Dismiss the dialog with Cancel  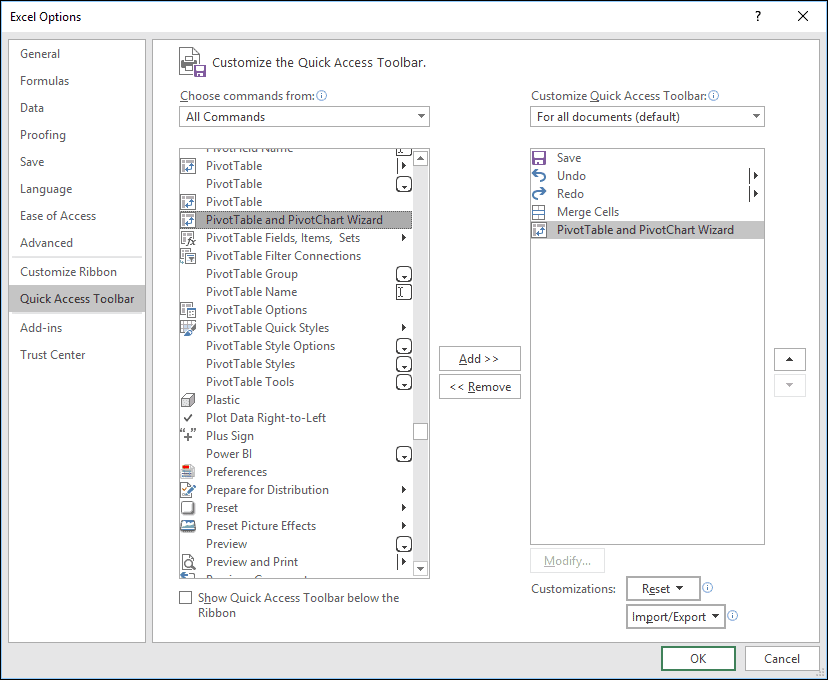pyautogui.click(x=782, y=658)
